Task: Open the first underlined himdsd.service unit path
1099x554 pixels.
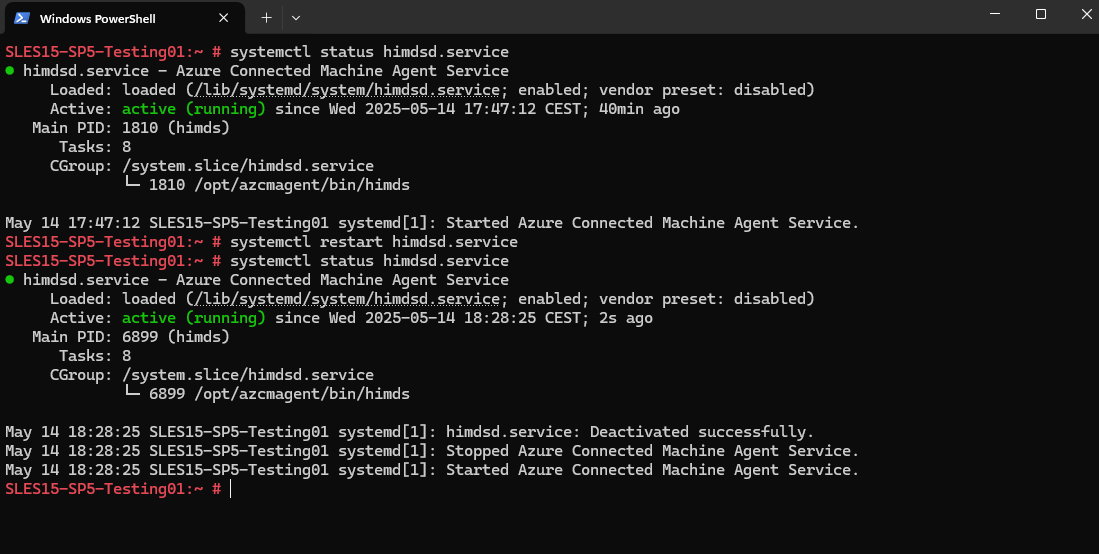Action: click(346, 90)
